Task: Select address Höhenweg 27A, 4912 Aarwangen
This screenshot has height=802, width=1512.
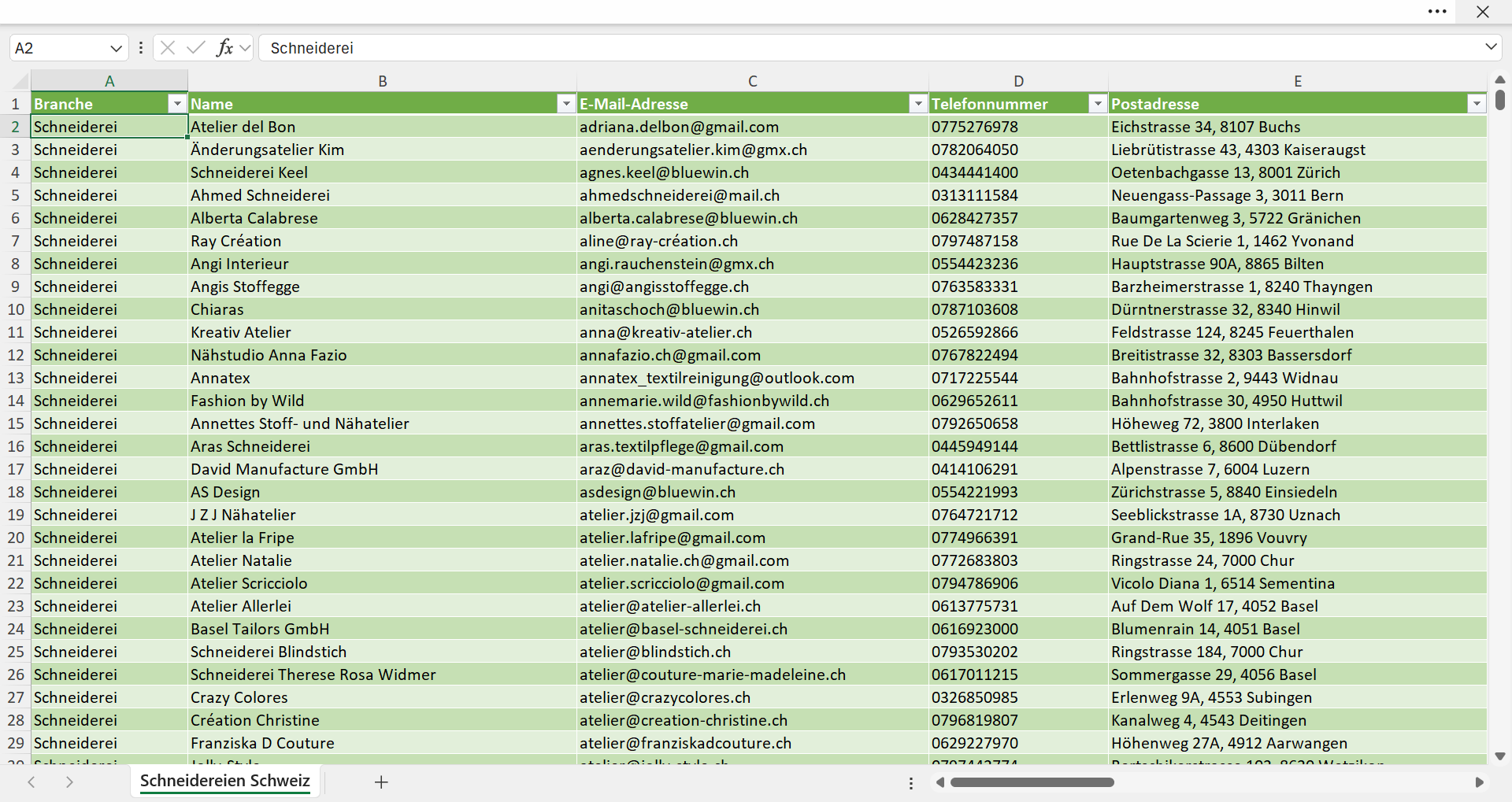Action: click(1298, 743)
